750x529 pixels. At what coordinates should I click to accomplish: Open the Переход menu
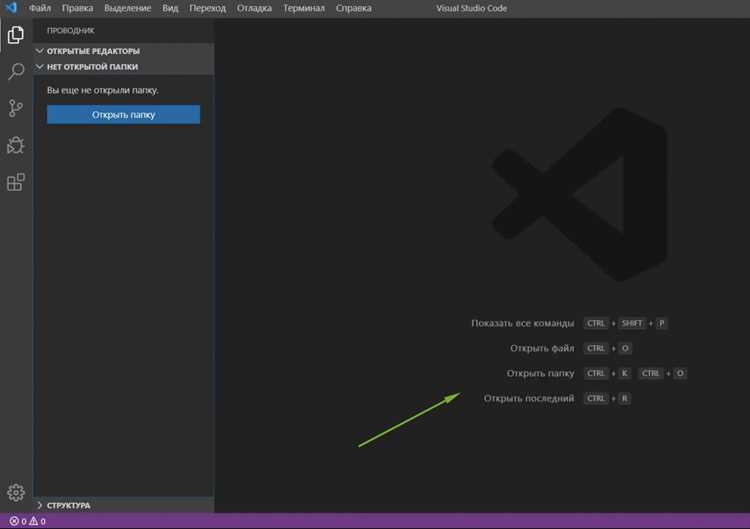coord(207,8)
